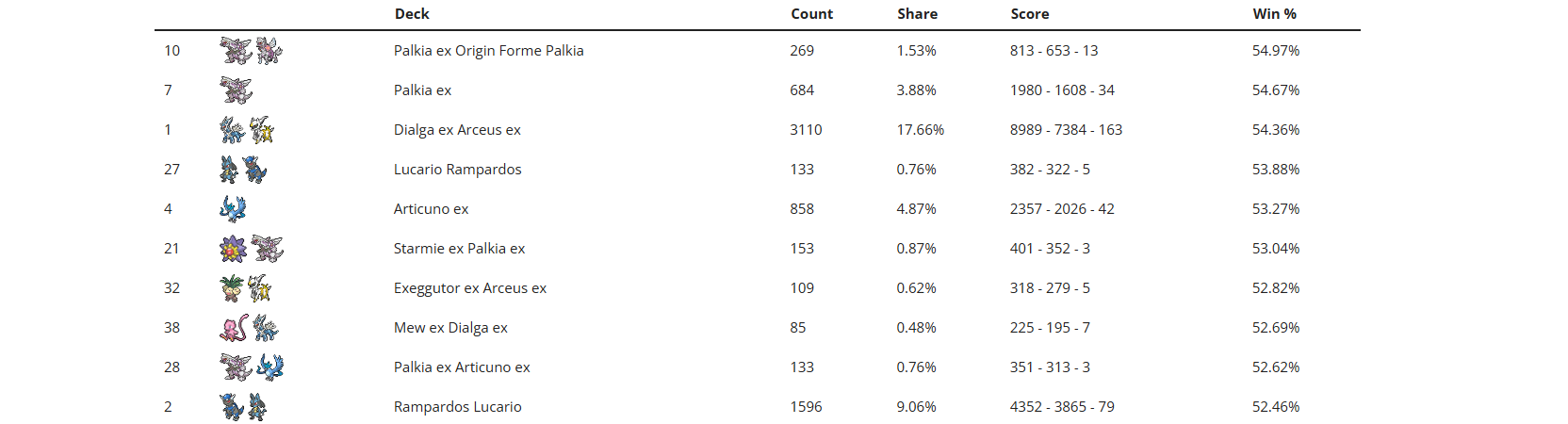Click the Lucario sprite in Lucario Rampardos row

point(229,170)
